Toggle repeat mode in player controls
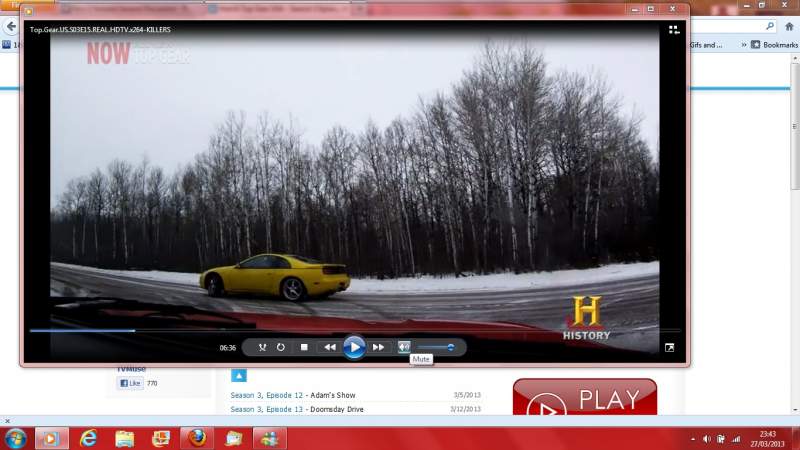Screen dimensions: 800x450 coord(281,347)
